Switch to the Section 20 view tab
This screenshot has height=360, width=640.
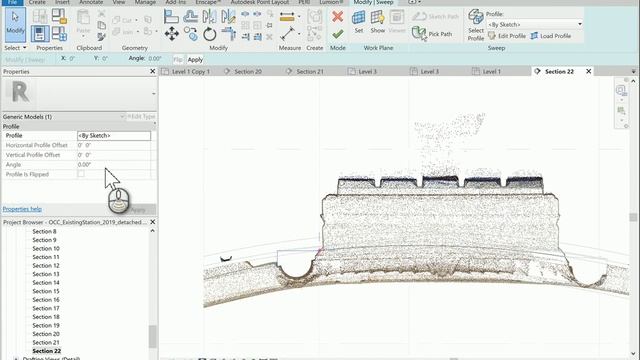click(x=248, y=71)
